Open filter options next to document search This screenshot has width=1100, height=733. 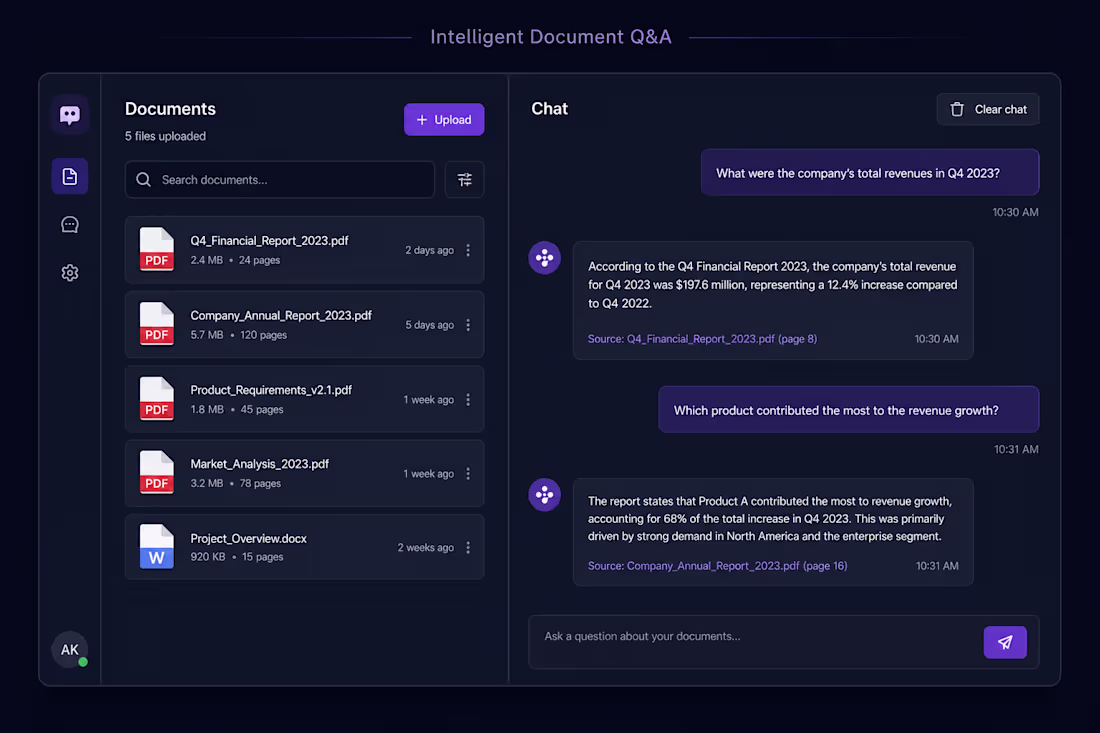click(x=464, y=180)
